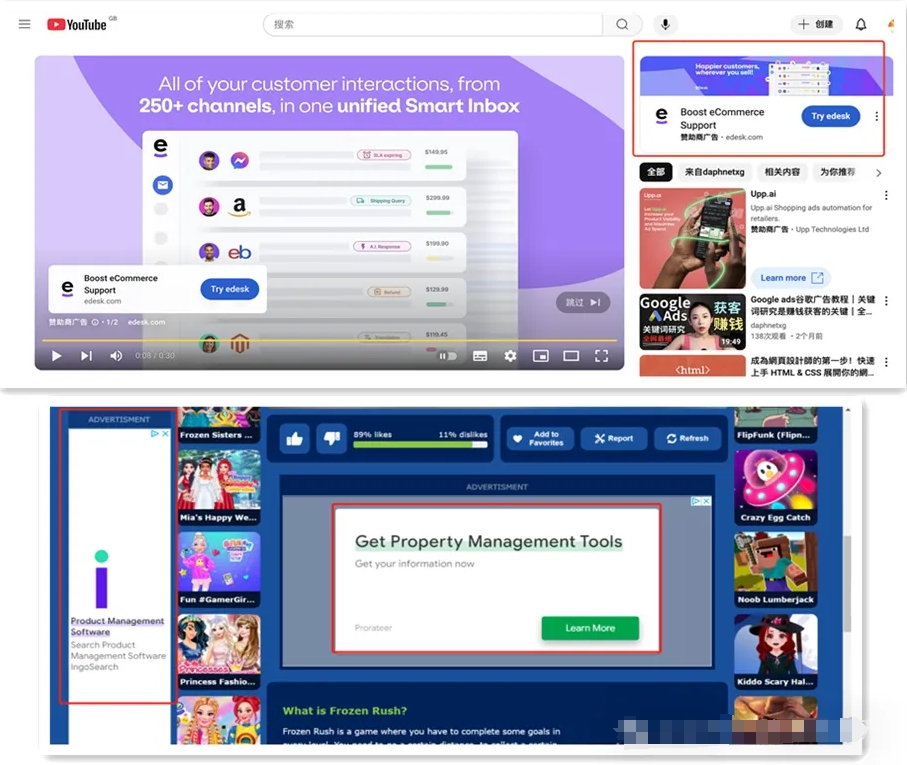Open video player settings gear
Viewport: 907px width, 765px height.
pyautogui.click(x=510, y=356)
